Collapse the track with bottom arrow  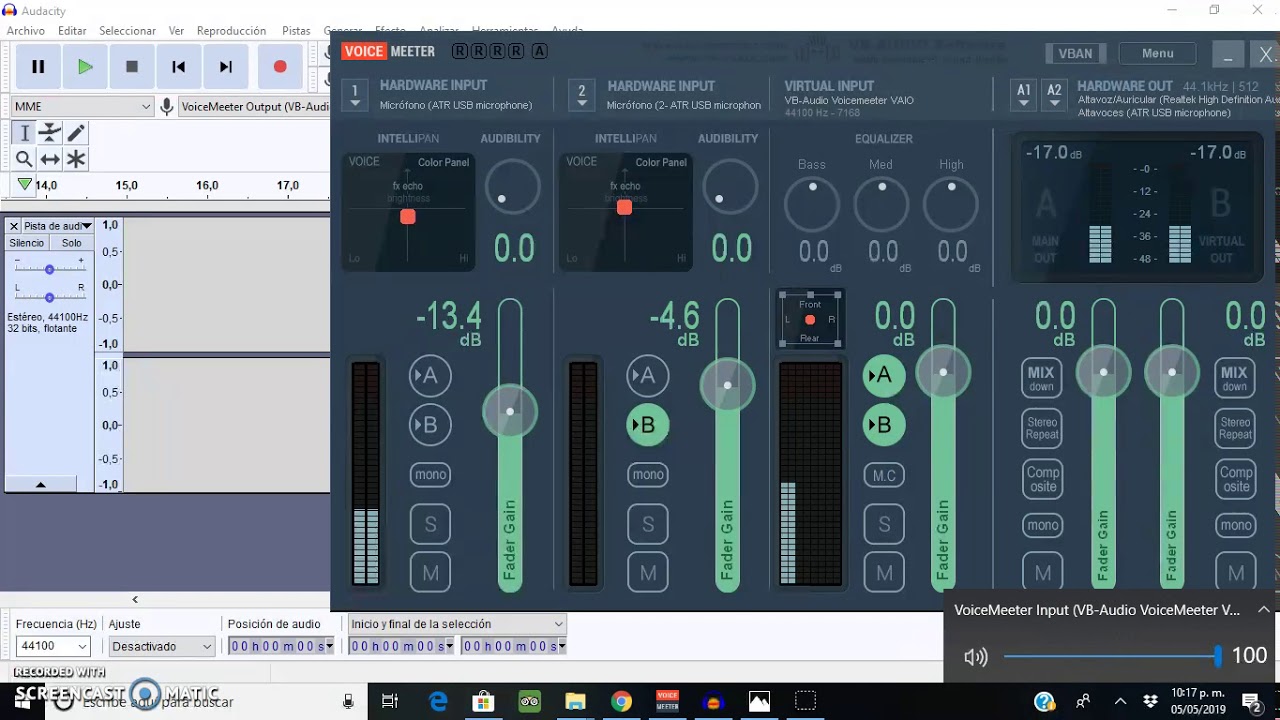[x=41, y=485]
